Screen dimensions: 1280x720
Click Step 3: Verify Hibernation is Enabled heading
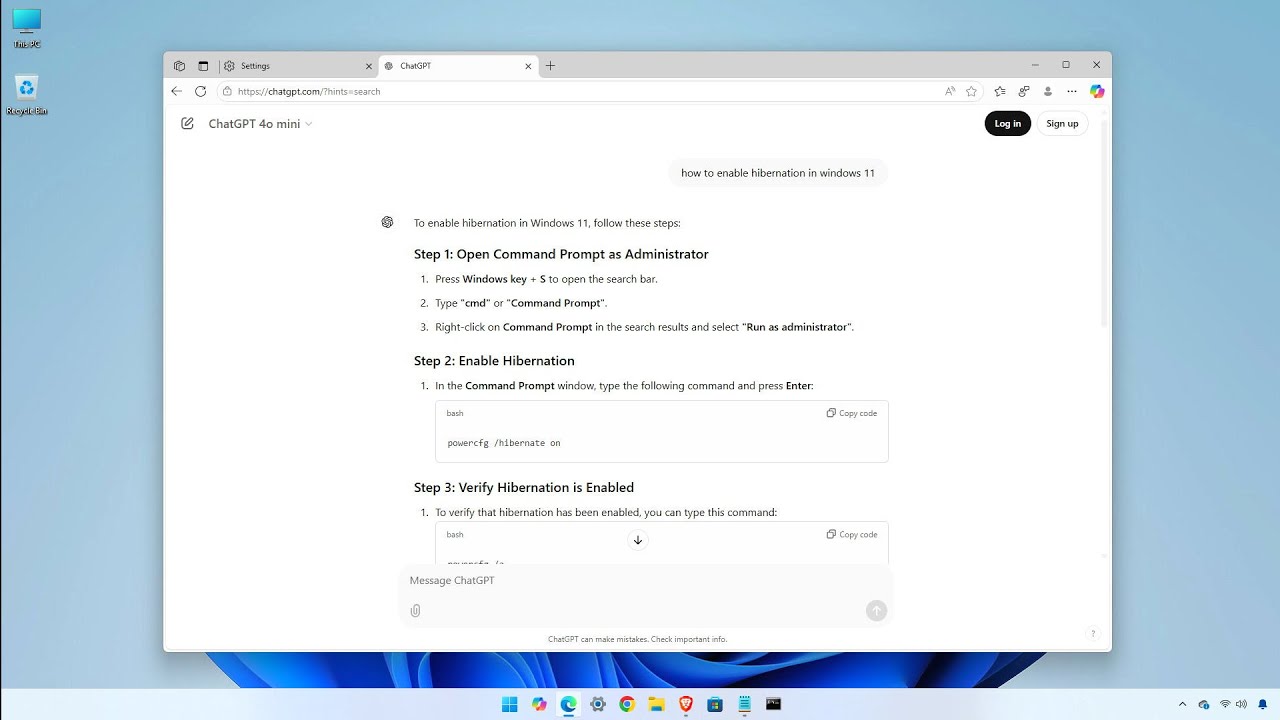click(524, 488)
